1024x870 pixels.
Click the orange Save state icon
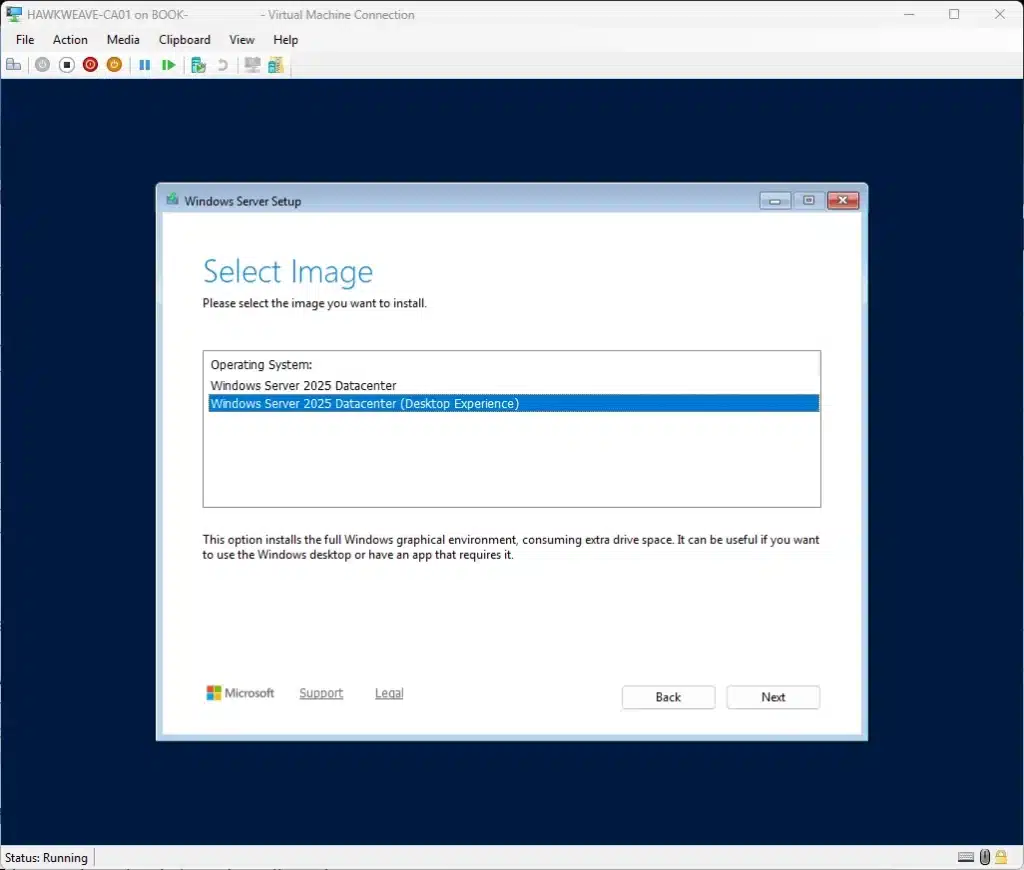click(x=114, y=65)
